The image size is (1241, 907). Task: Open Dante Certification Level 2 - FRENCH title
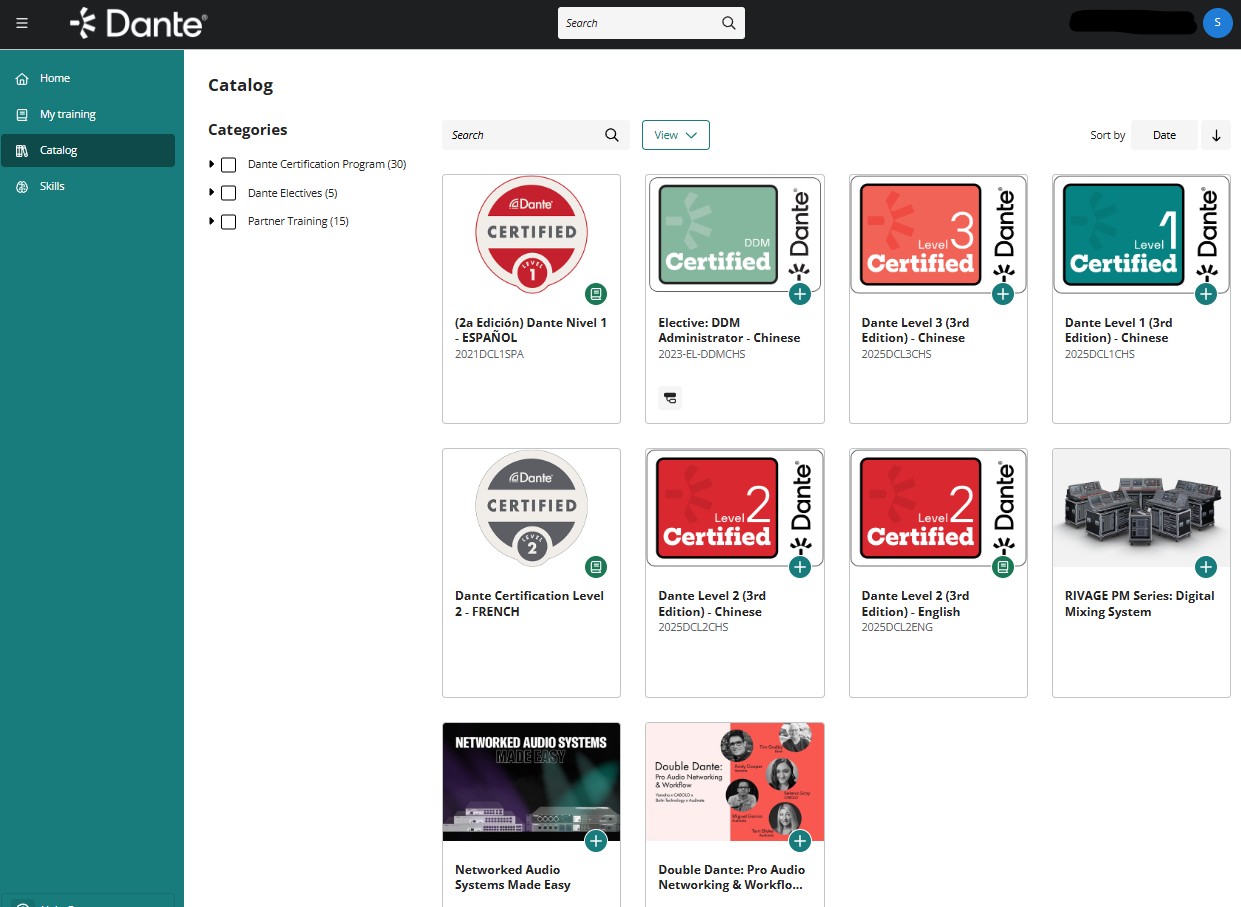pos(529,603)
